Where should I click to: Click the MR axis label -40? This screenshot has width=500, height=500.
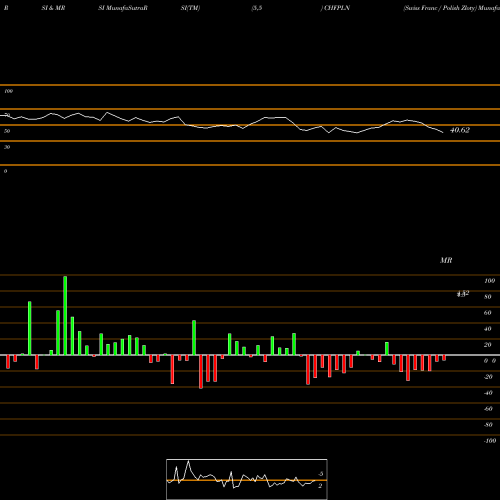[488, 393]
